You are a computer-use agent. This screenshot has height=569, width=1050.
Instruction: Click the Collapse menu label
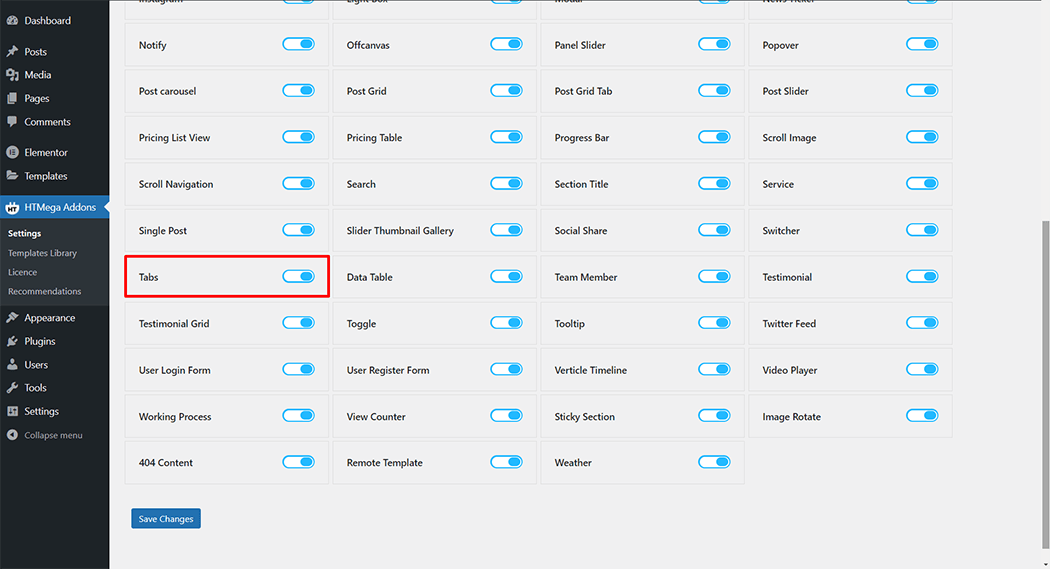[54, 435]
